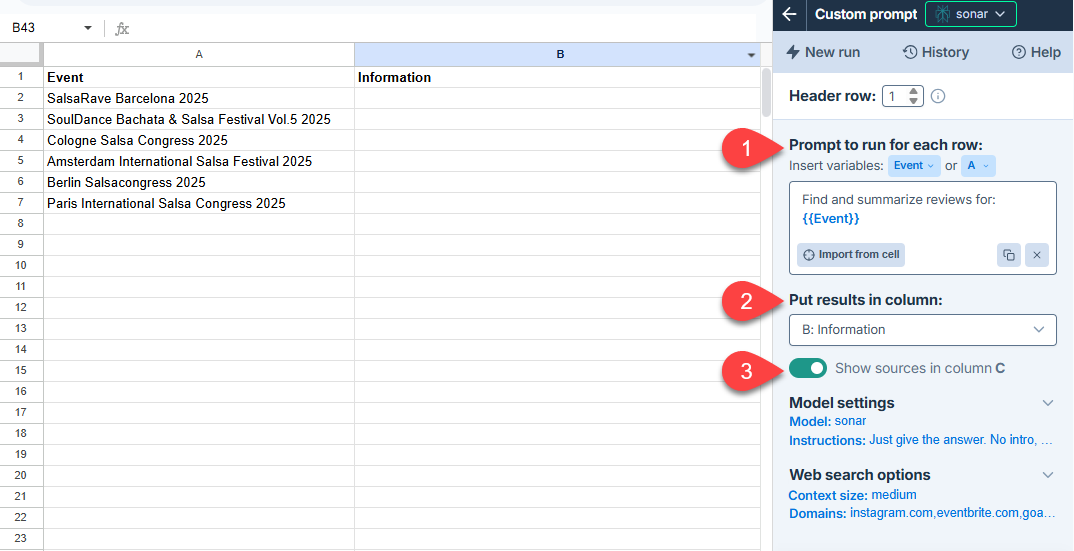This screenshot has height=551, width=1074.
Task: Start a New run
Action: (823, 52)
